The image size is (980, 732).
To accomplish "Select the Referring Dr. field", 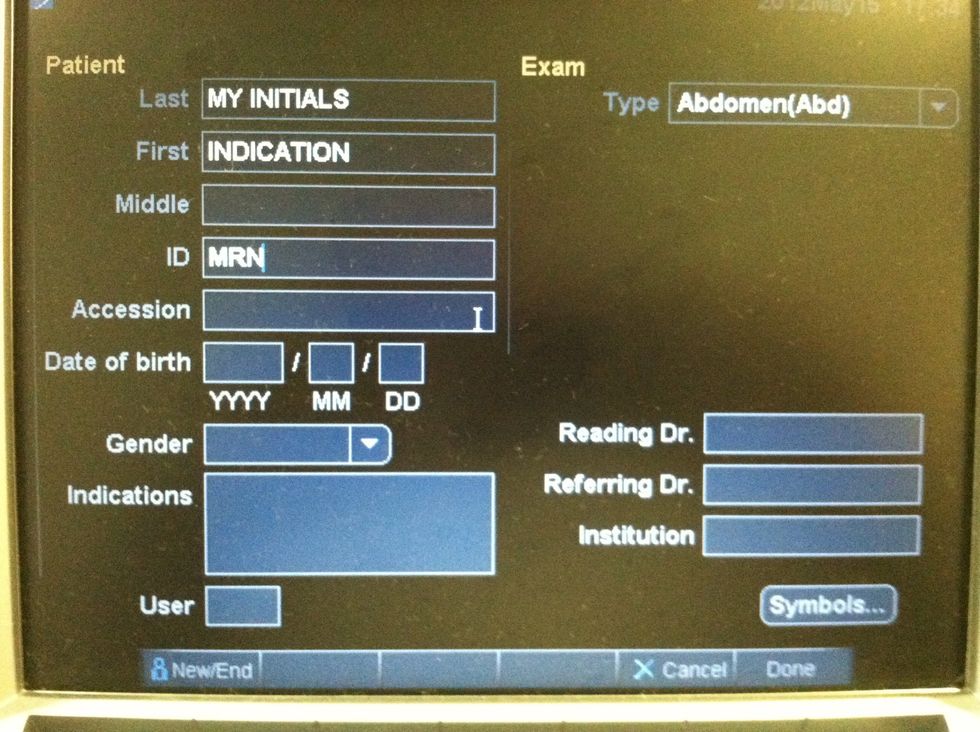I will pyautogui.click(x=812, y=485).
